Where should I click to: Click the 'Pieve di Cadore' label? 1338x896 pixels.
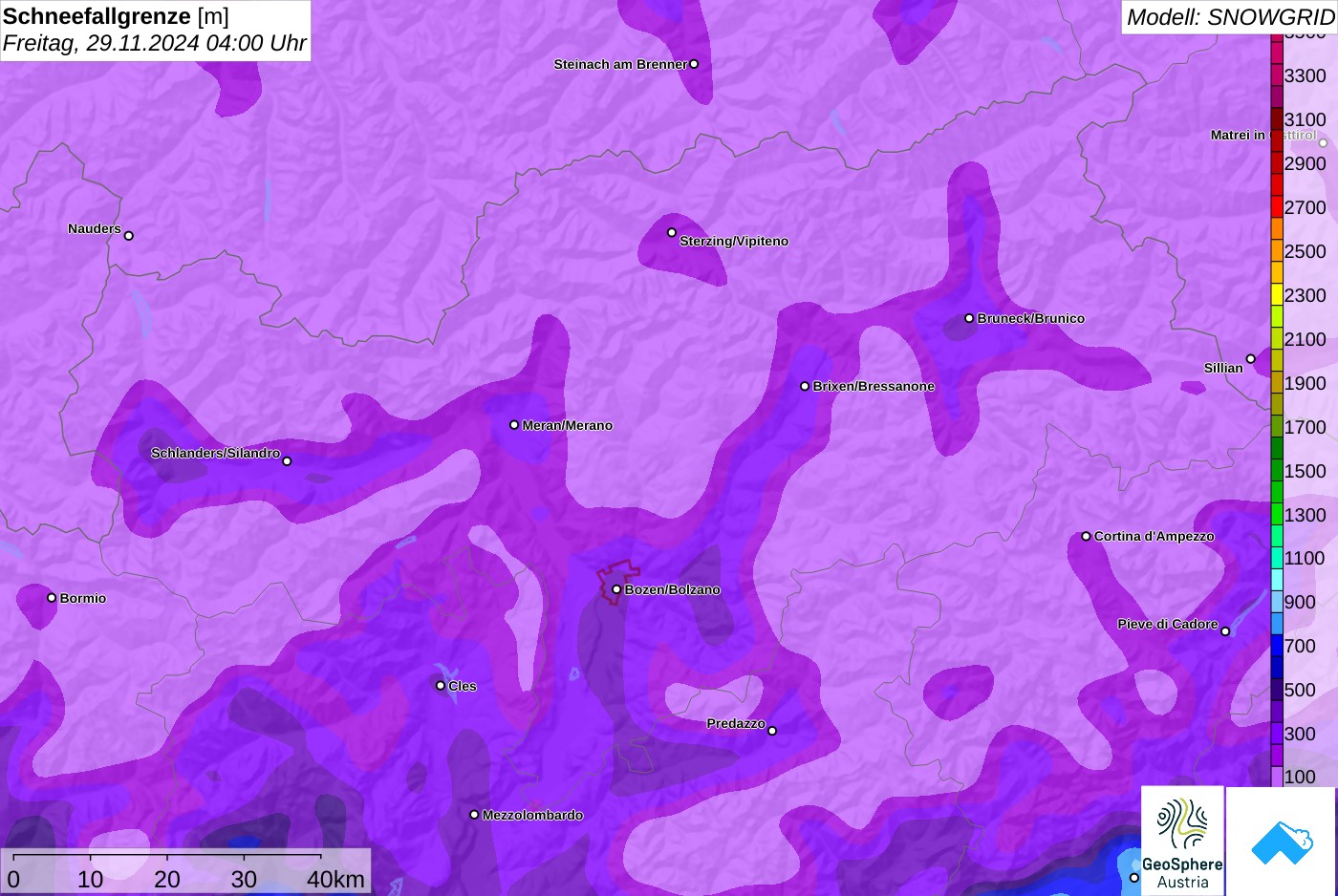(x=1168, y=624)
